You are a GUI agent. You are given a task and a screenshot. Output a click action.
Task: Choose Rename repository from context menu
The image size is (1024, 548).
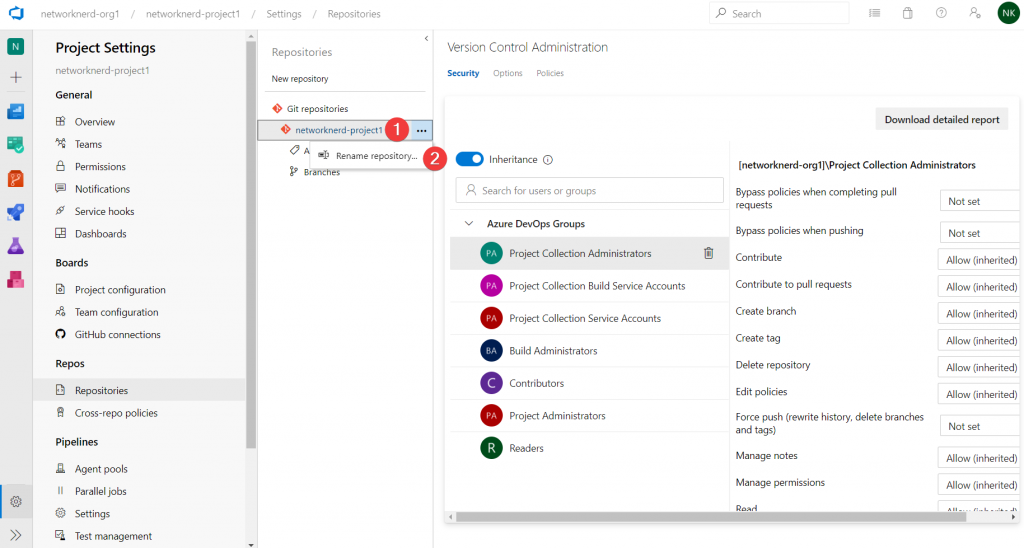(368, 155)
